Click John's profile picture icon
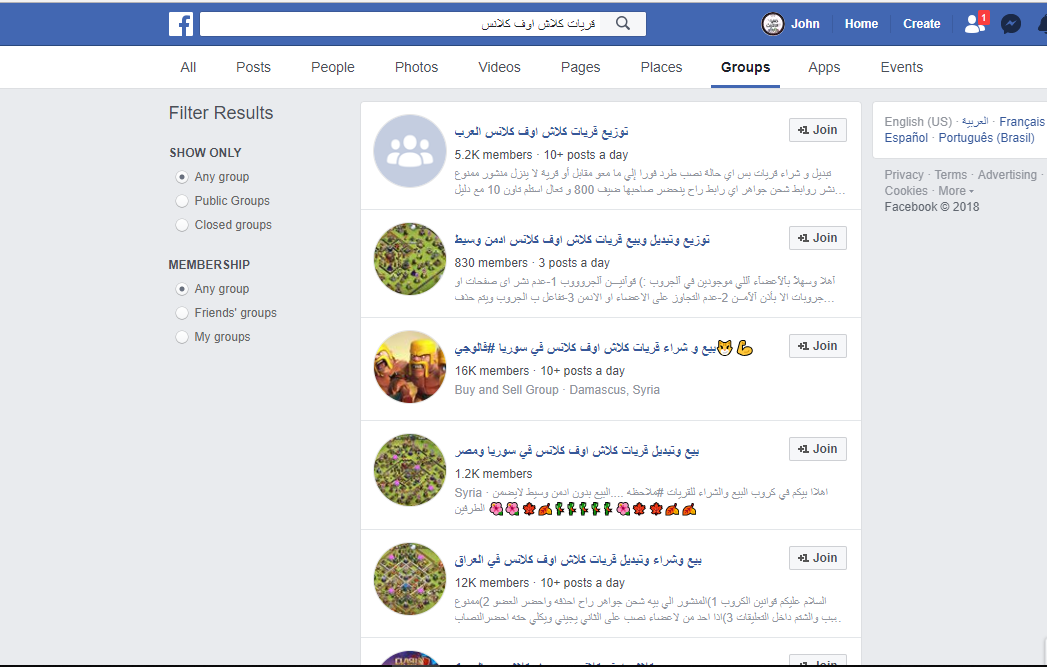Image resolution: width=1047 pixels, height=667 pixels. pyautogui.click(x=773, y=24)
